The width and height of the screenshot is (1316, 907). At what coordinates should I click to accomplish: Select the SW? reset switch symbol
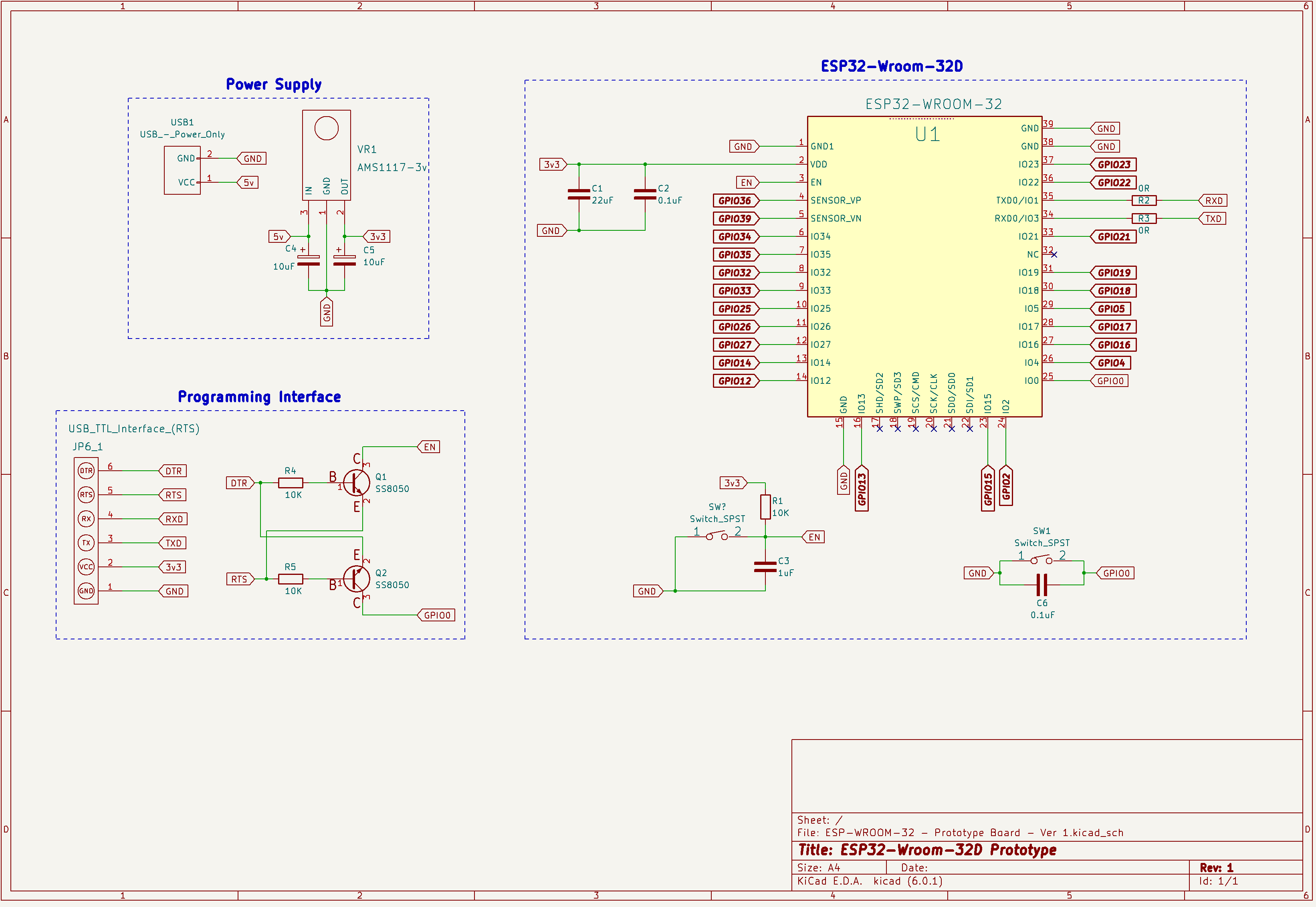[x=717, y=536]
